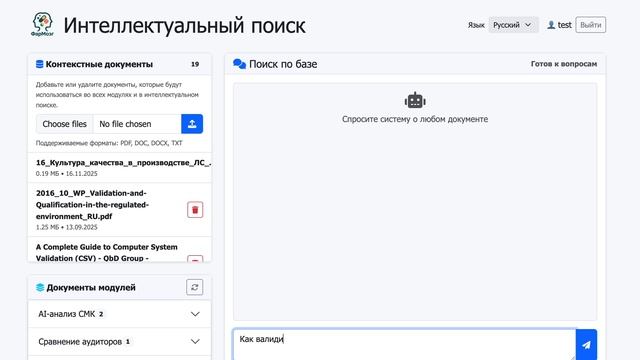Click the Спросите систему о любом документе text
640x360 pixels.
415,119
